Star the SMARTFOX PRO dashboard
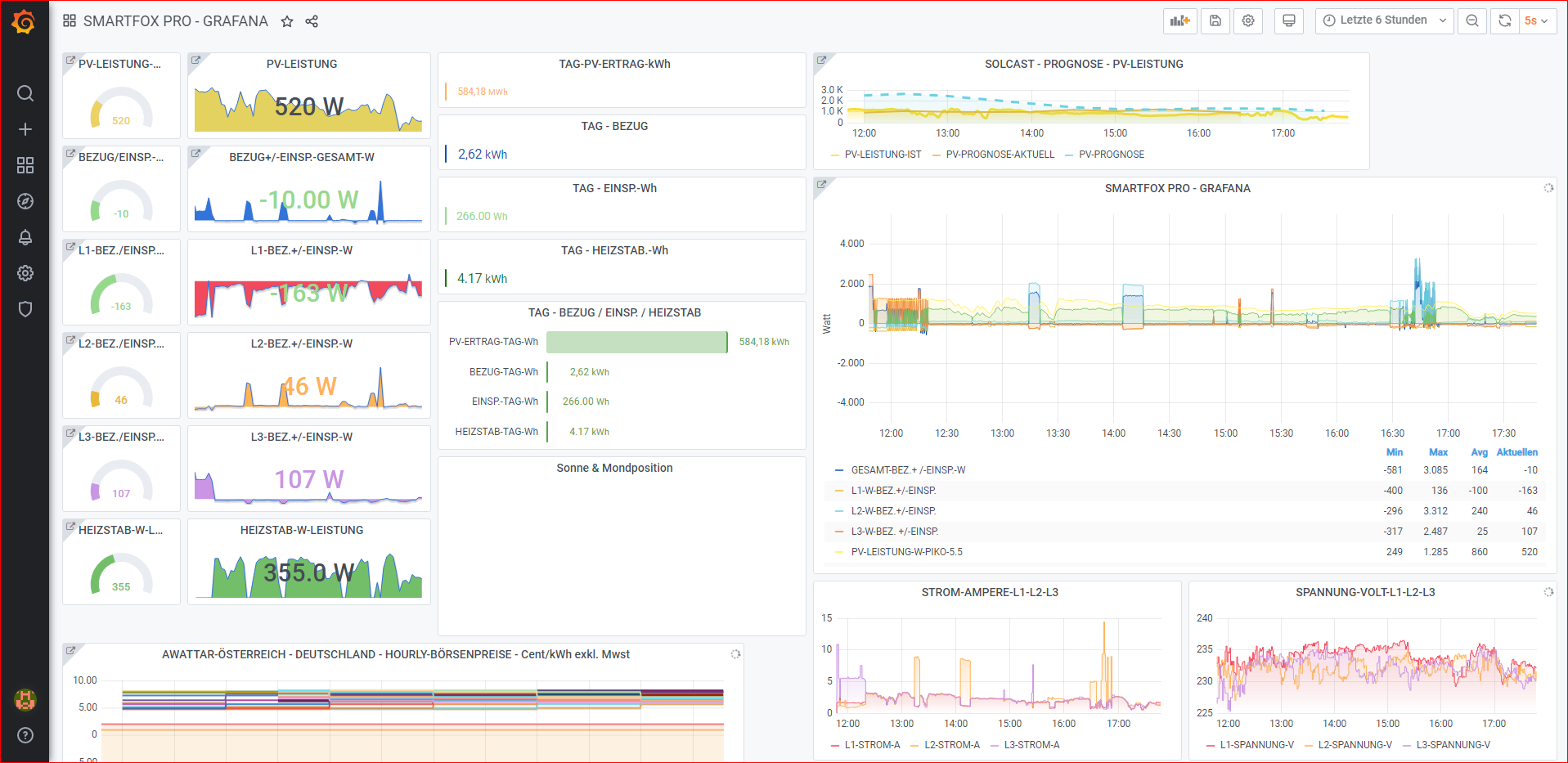This screenshot has height=763, width=1568. [287, 21]
